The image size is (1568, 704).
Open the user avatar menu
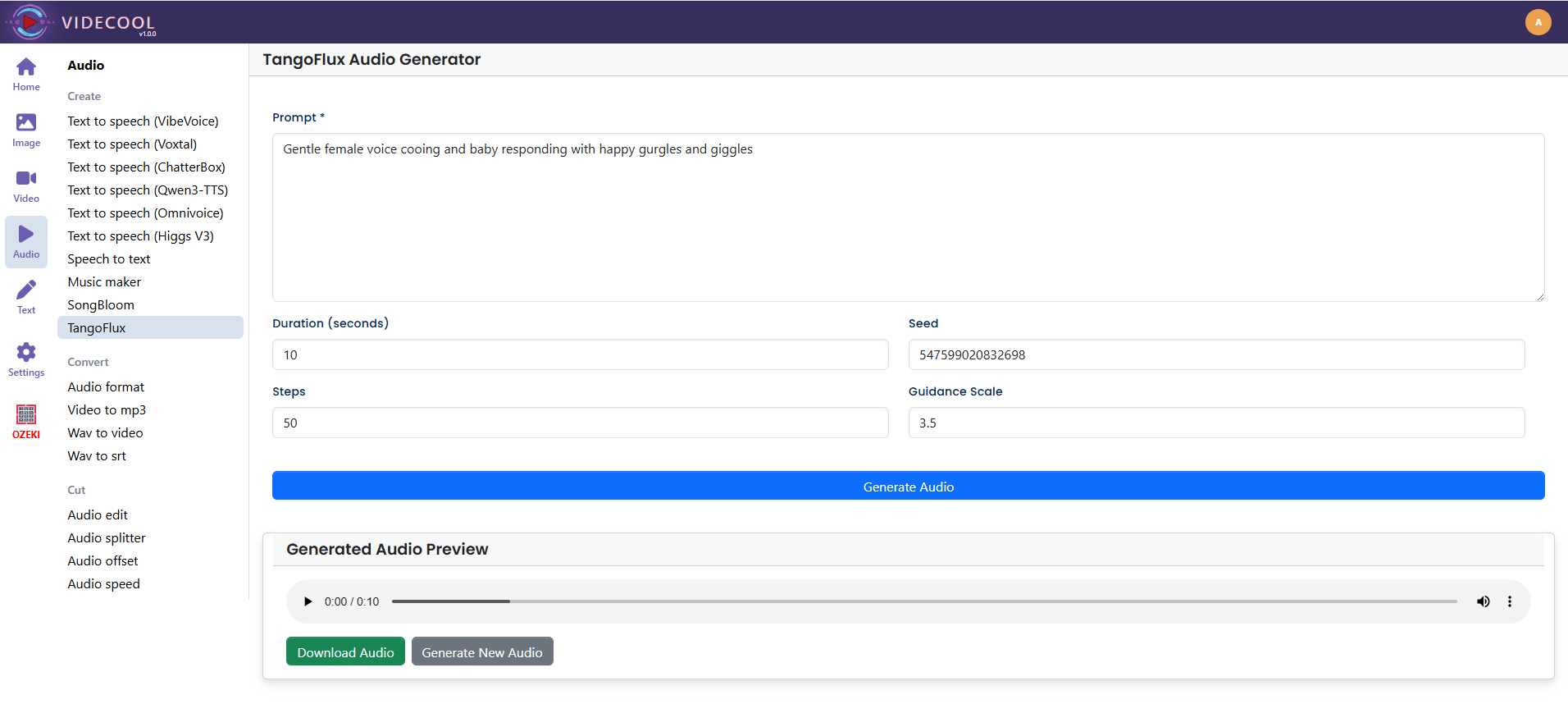pyautogui.click(x=1538, y=22)
